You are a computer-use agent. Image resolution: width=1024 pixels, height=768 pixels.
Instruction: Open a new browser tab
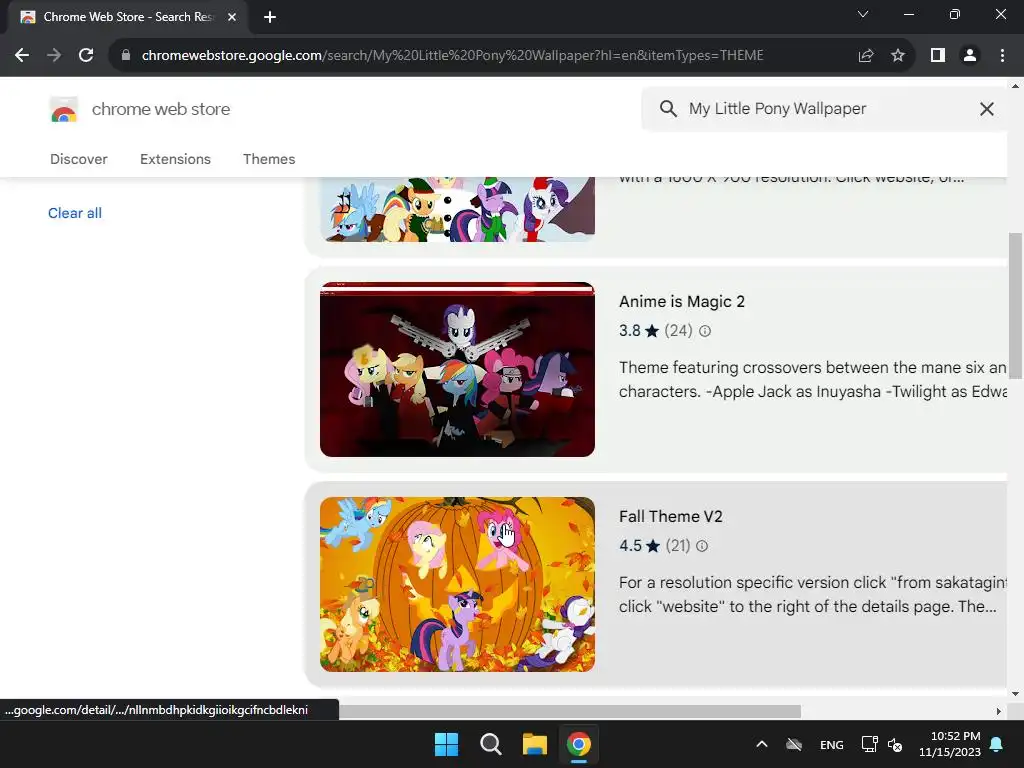(270, 17)
